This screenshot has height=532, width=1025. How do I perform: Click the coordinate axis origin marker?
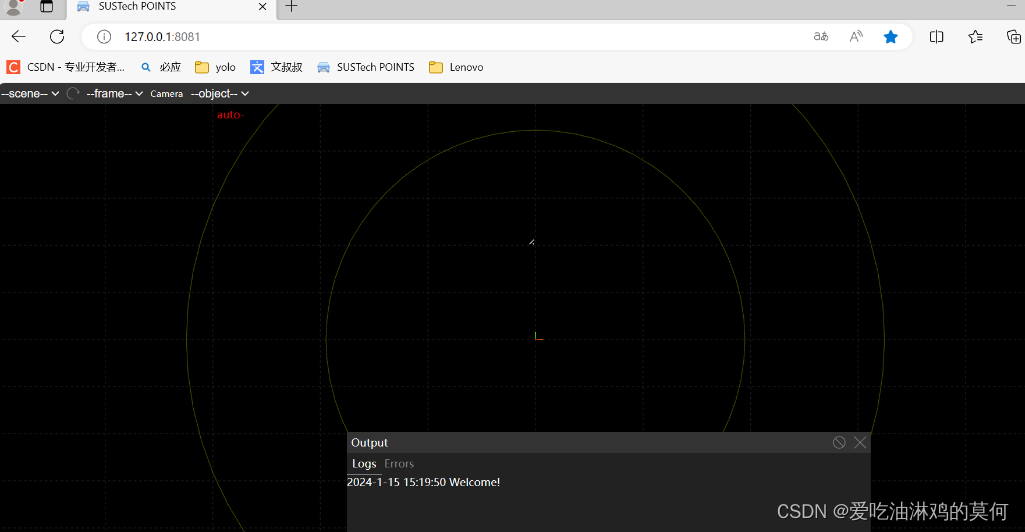pyautogui.click(x=538, y=337)
